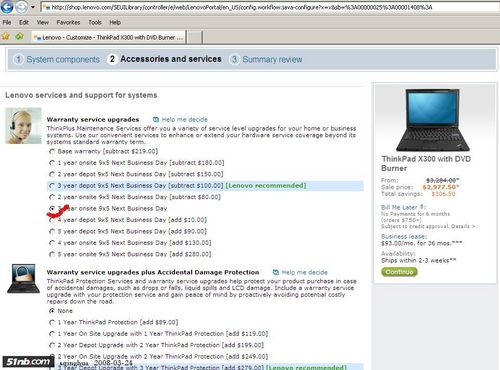Click Ships within 2-3 weeks availability text

click(419, 260)
